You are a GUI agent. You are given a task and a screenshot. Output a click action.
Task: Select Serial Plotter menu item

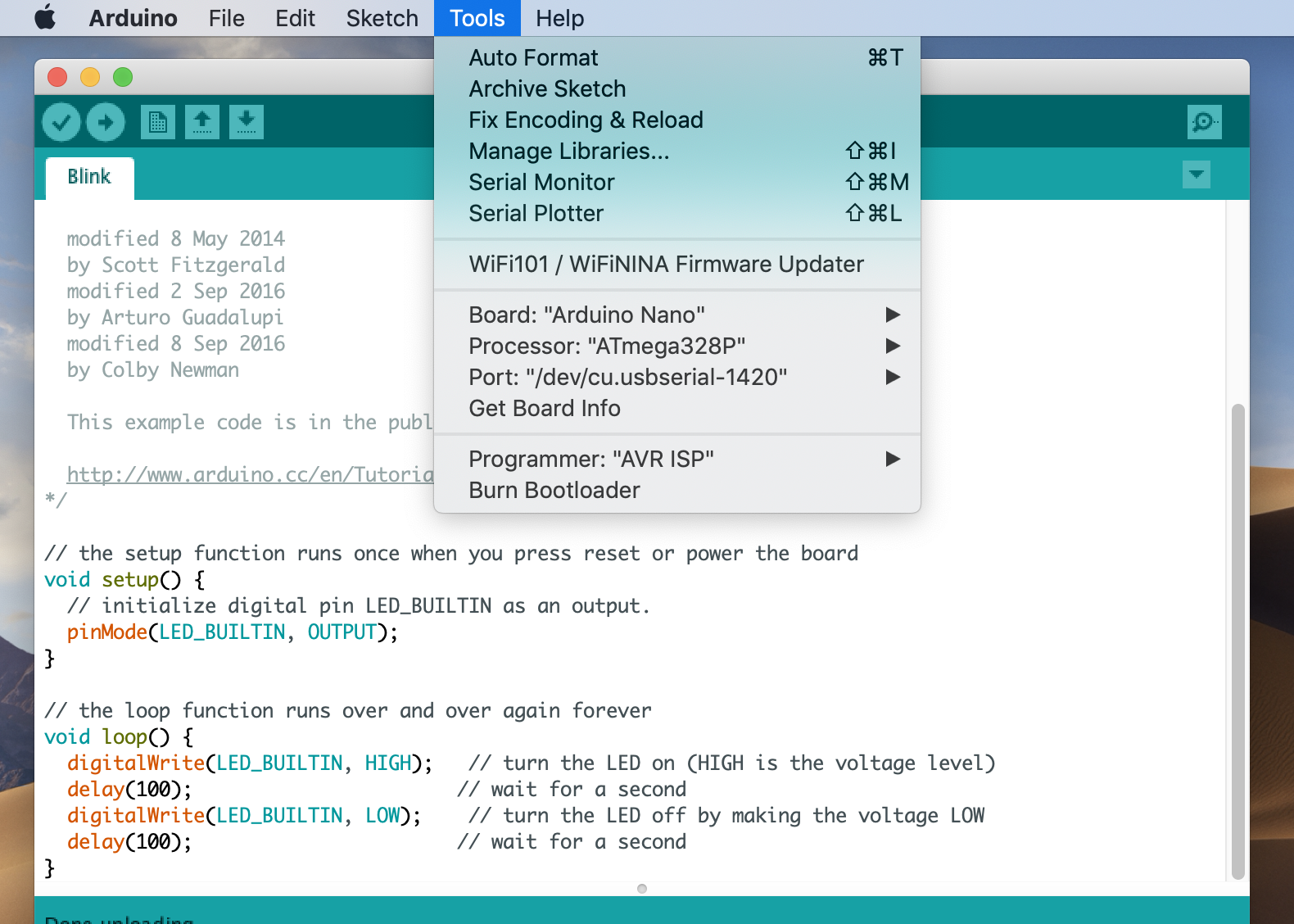click(536, 214)
